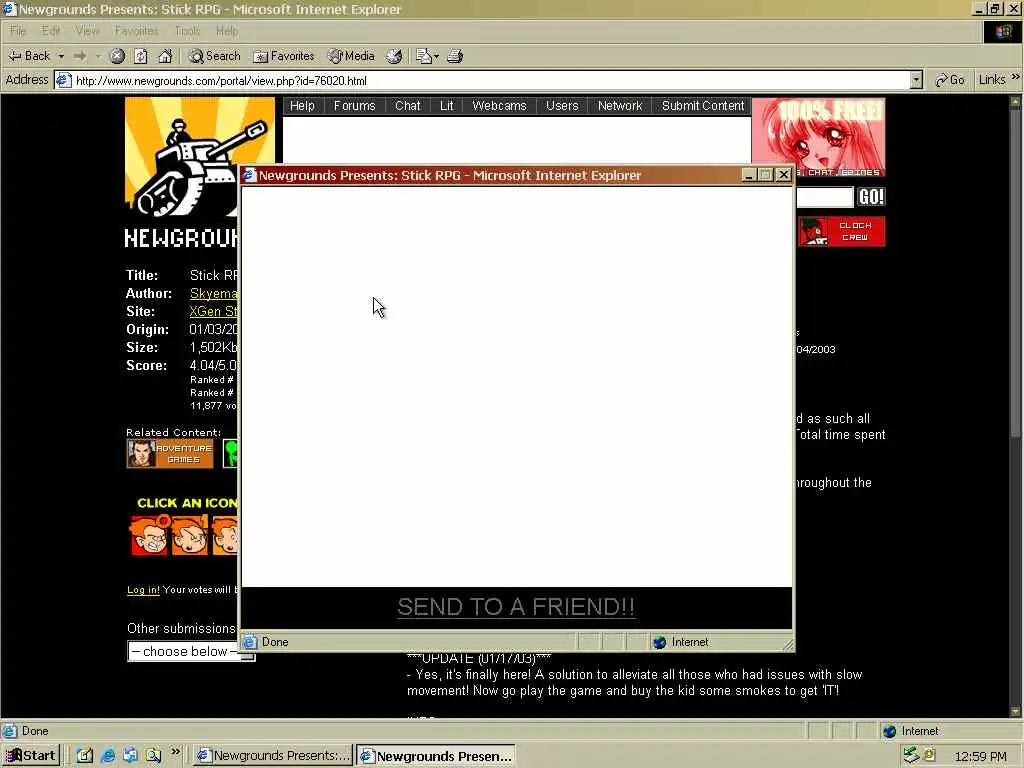Image resolution: width=1024 pixels, height=768 pixels.
Task: Open the Skyema author link
Action: coord(214,294)
